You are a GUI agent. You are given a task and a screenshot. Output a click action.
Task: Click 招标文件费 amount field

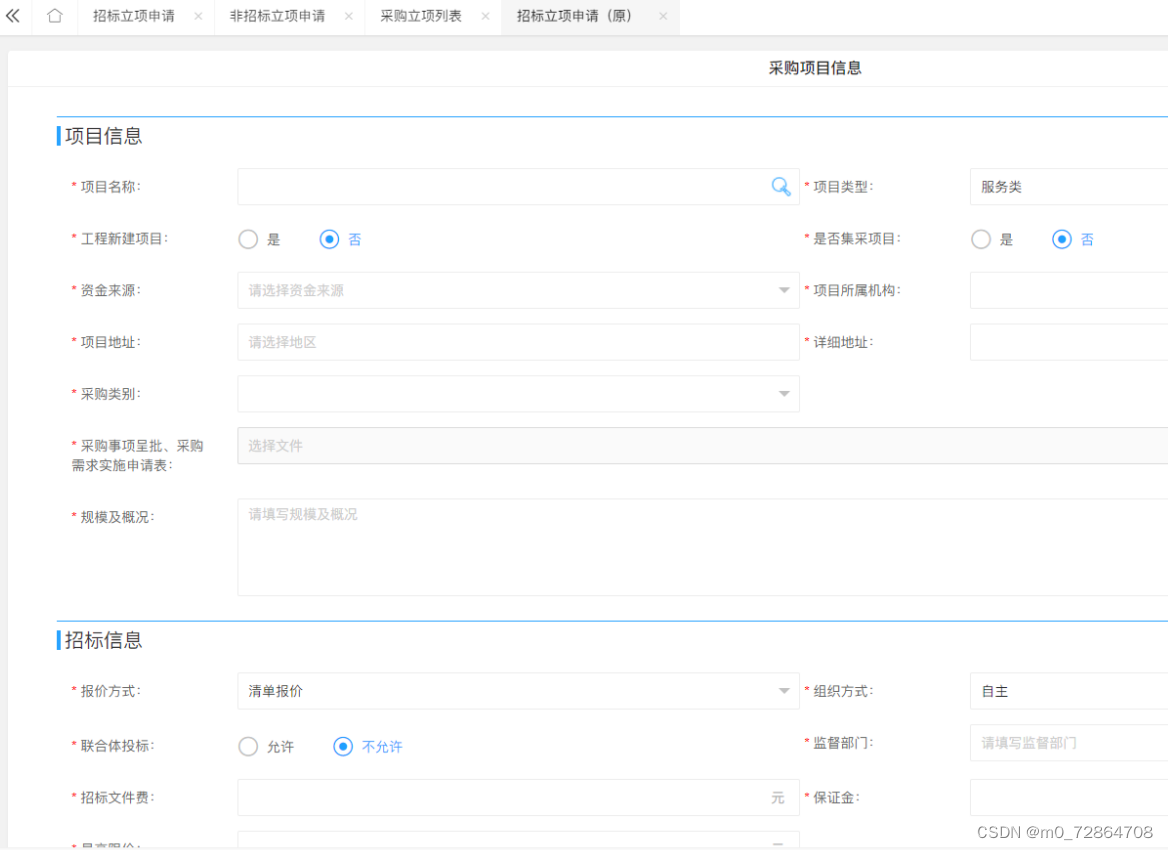pyautogui.click(x=518, y=798)
